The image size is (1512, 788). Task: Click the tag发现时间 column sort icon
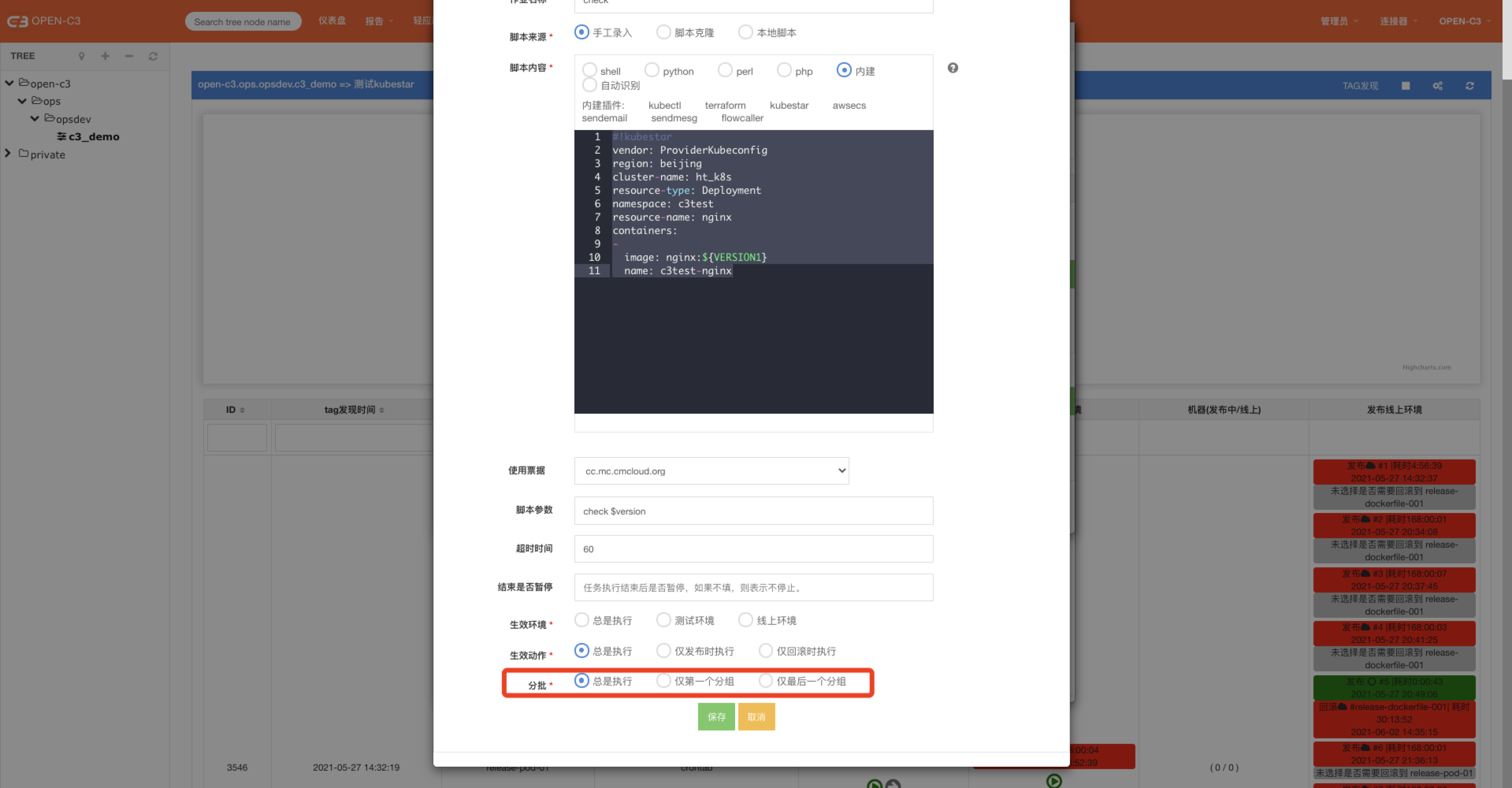381,410
